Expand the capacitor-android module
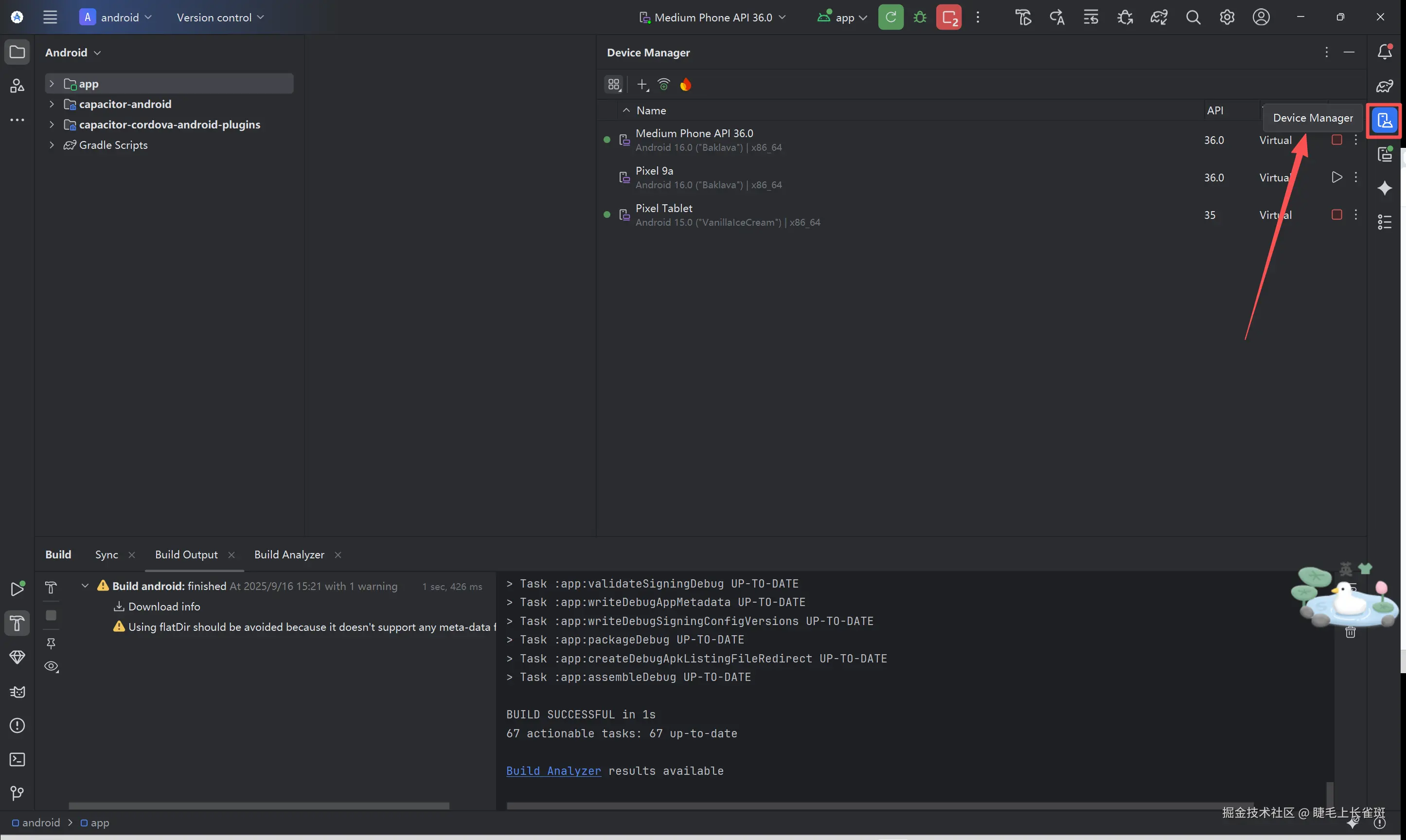Viewport: 1406px width, 840px height. [x=52, y=104]
